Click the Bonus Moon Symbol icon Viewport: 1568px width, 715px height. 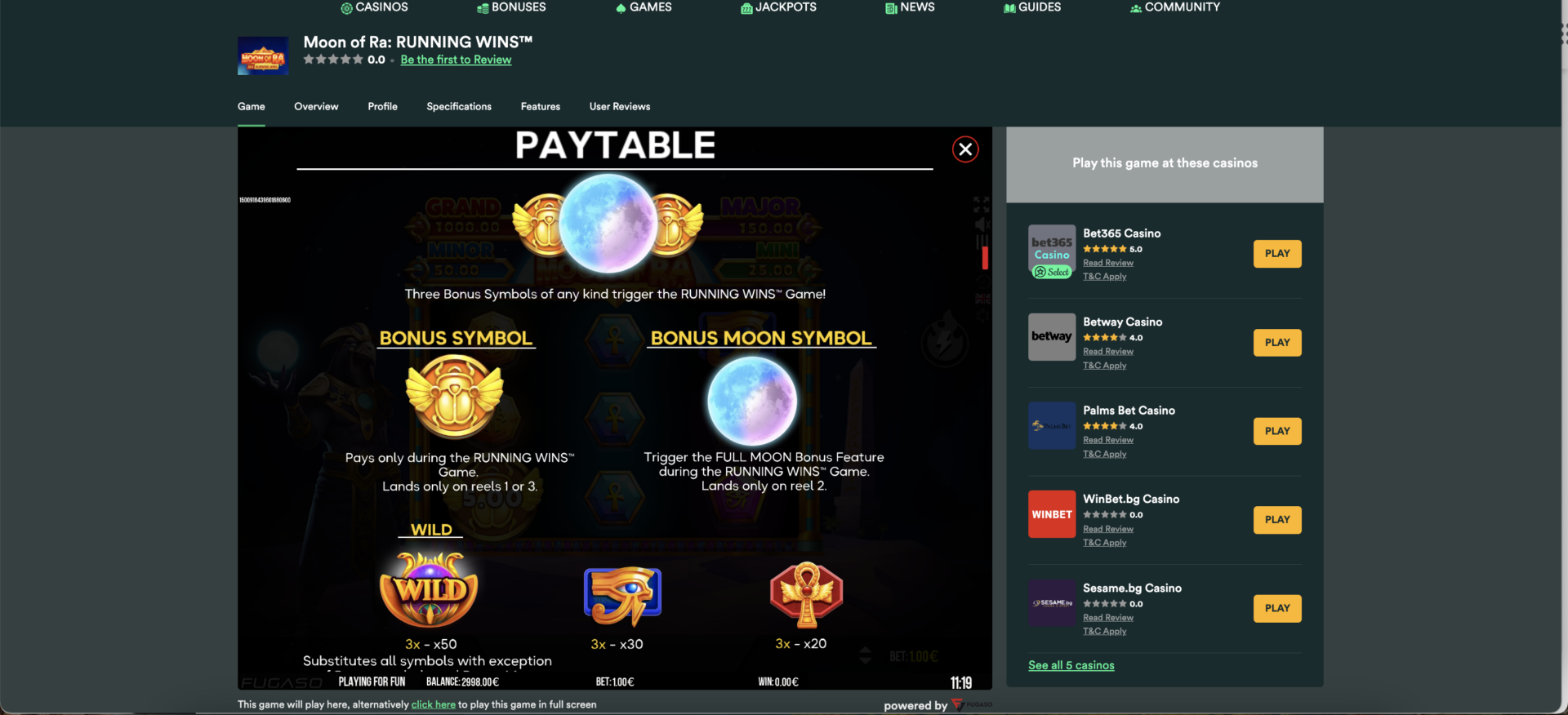click(752, 401)
